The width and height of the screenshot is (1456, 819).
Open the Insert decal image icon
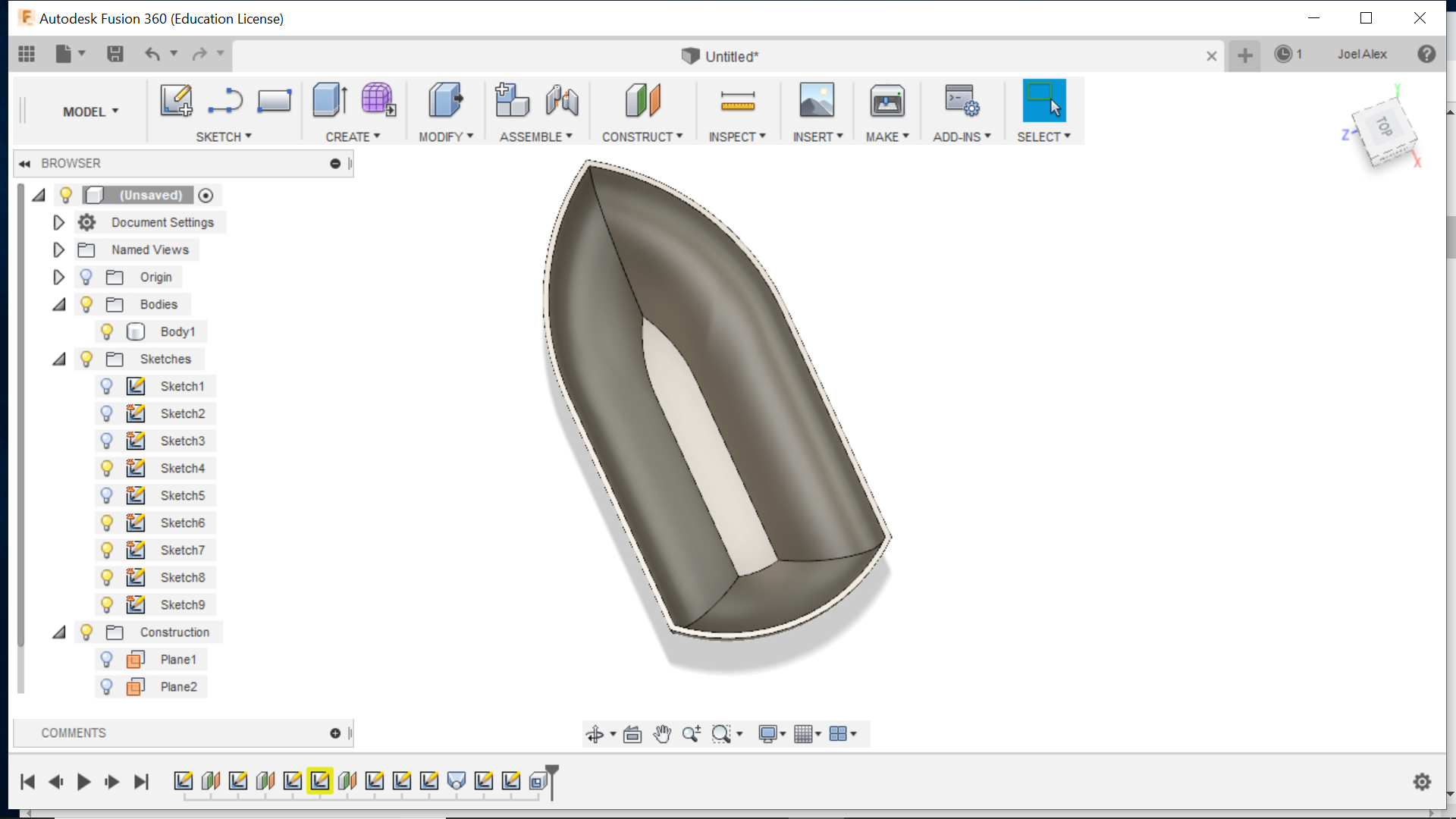[x=817, y=100]
